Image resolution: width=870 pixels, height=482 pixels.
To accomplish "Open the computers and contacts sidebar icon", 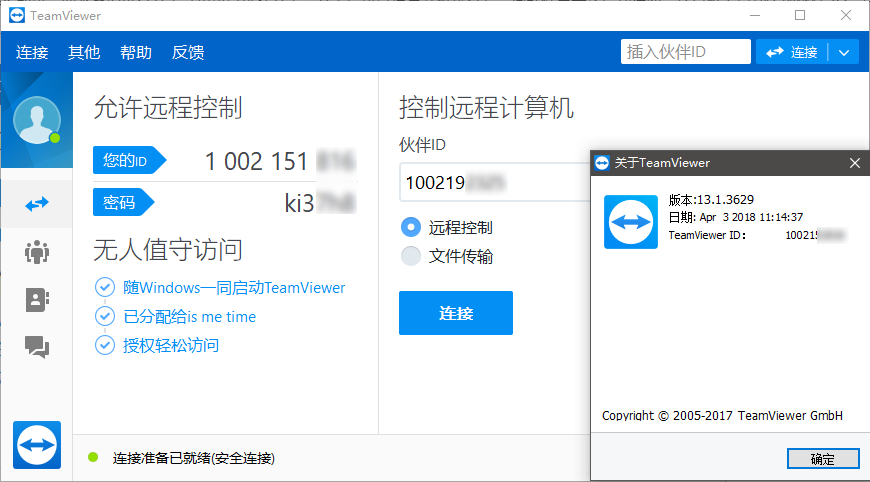I will tap(37, 300).
